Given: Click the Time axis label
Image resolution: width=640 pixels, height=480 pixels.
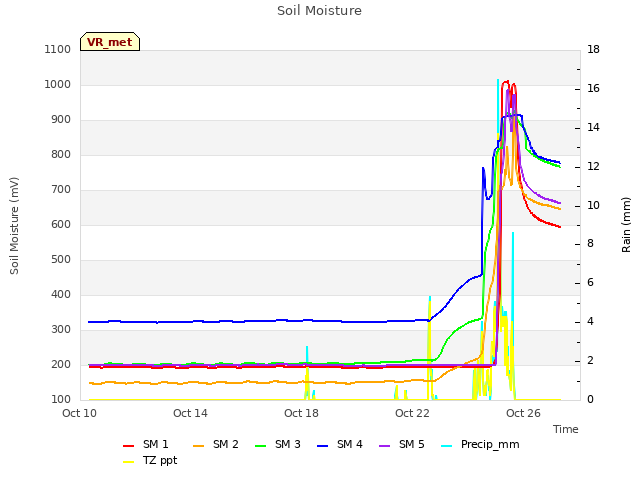Looking at the screenshot, I should [566, 429].
